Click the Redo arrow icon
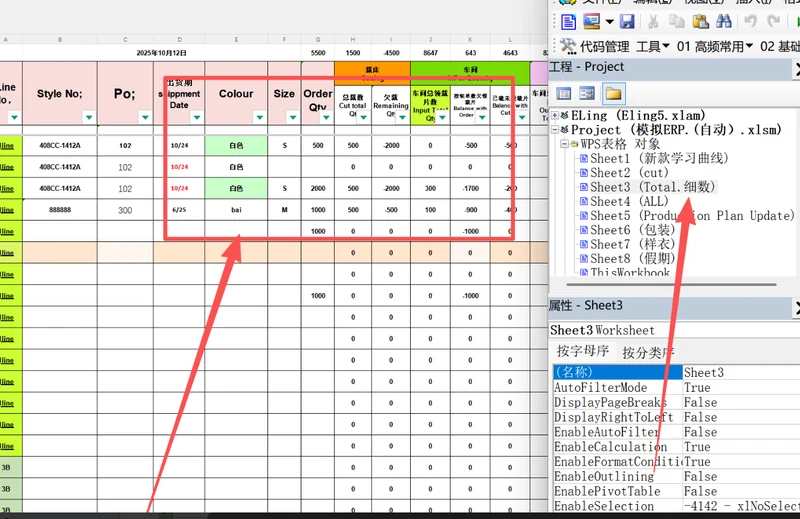Screen dimensions: 800x519 click(773, 22)
